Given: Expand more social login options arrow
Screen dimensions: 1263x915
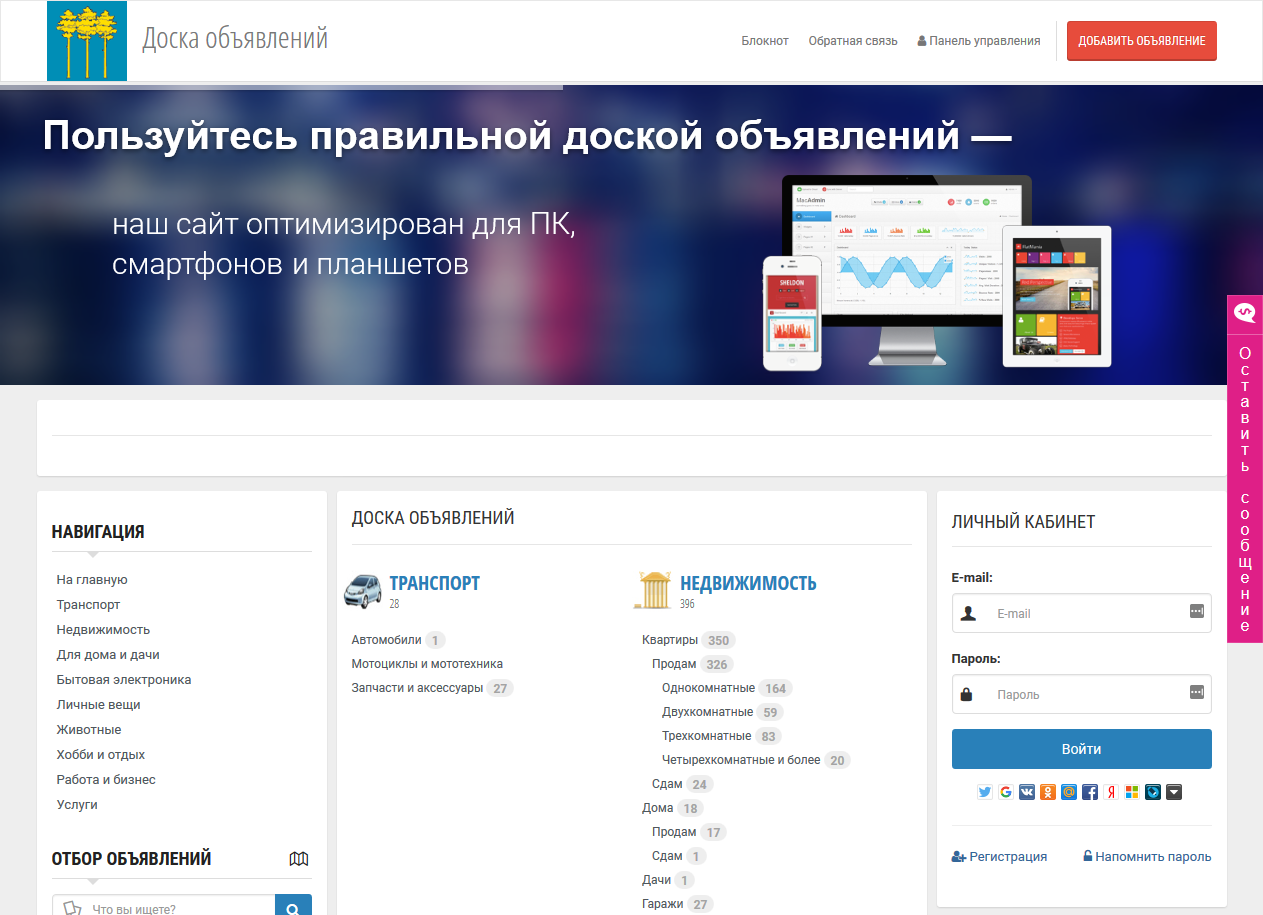Looking at the screenshot, I should [1174, 792].
